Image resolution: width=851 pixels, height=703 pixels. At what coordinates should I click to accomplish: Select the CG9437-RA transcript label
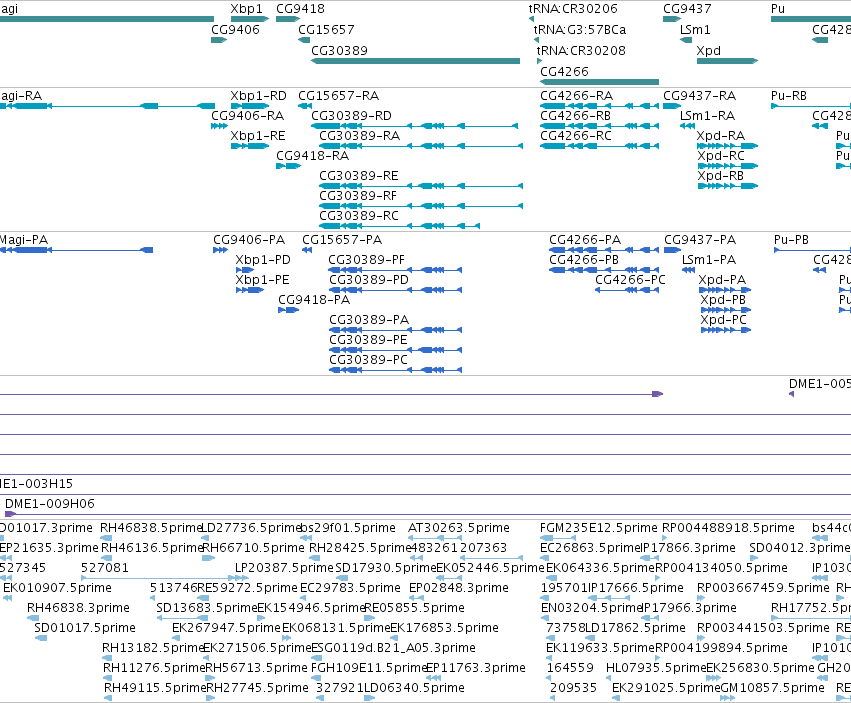pos(700,96)
